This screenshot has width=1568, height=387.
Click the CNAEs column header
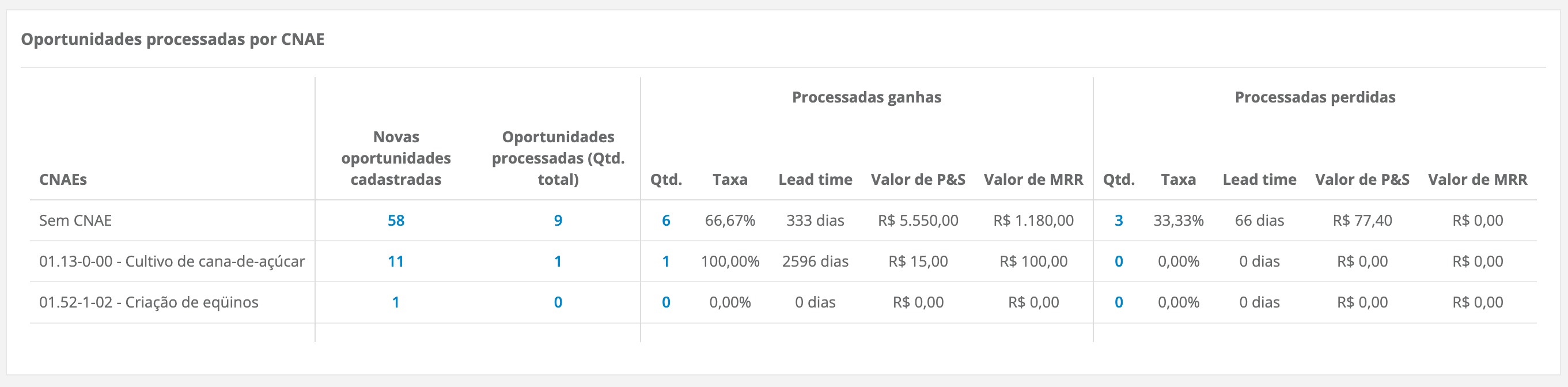click(x=63, y=180)
